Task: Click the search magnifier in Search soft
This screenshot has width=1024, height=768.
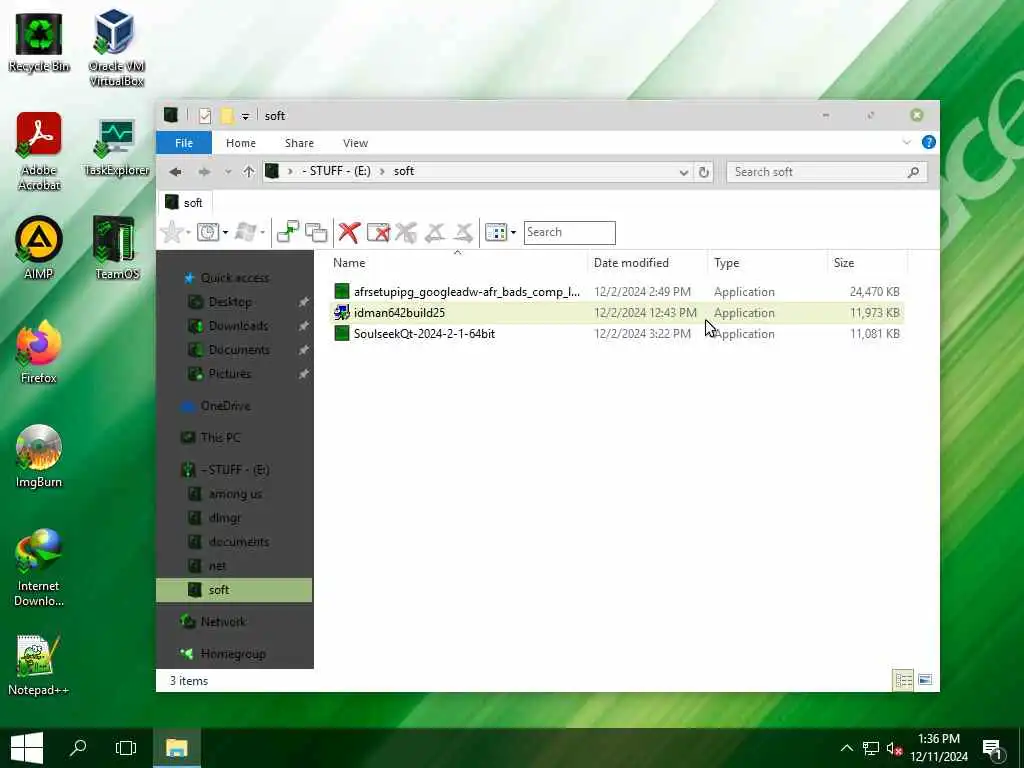Action: coord(913,172)
